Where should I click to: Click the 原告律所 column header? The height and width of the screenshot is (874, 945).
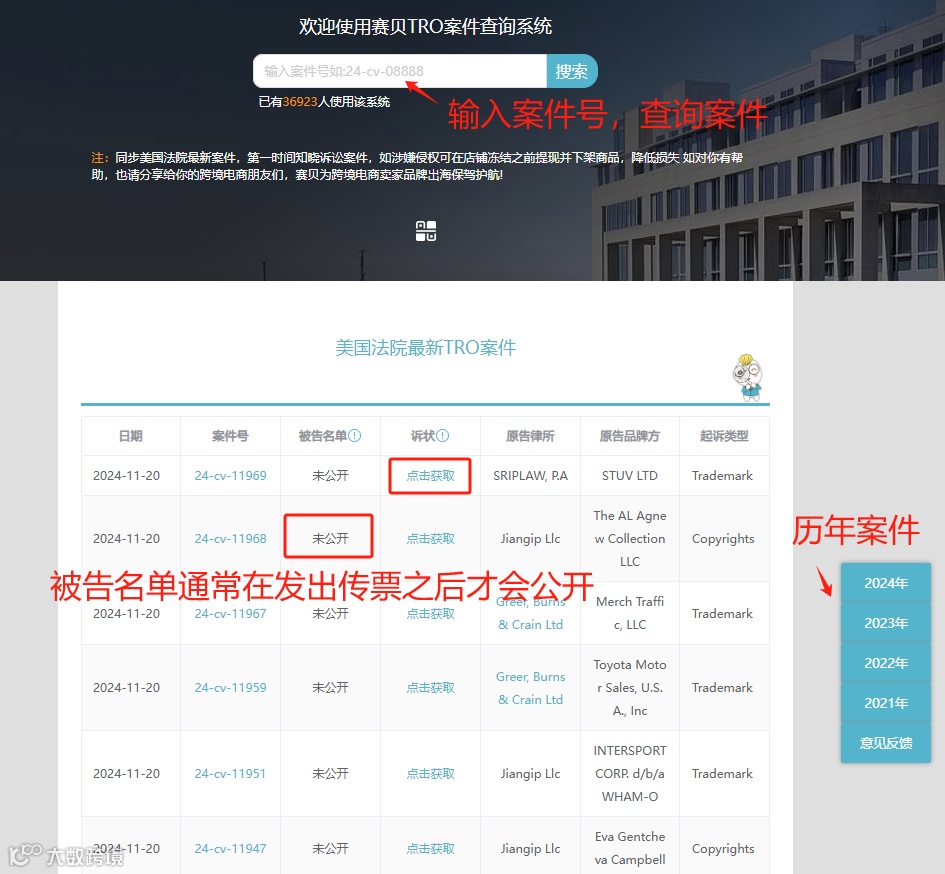[x=530, y=436]
